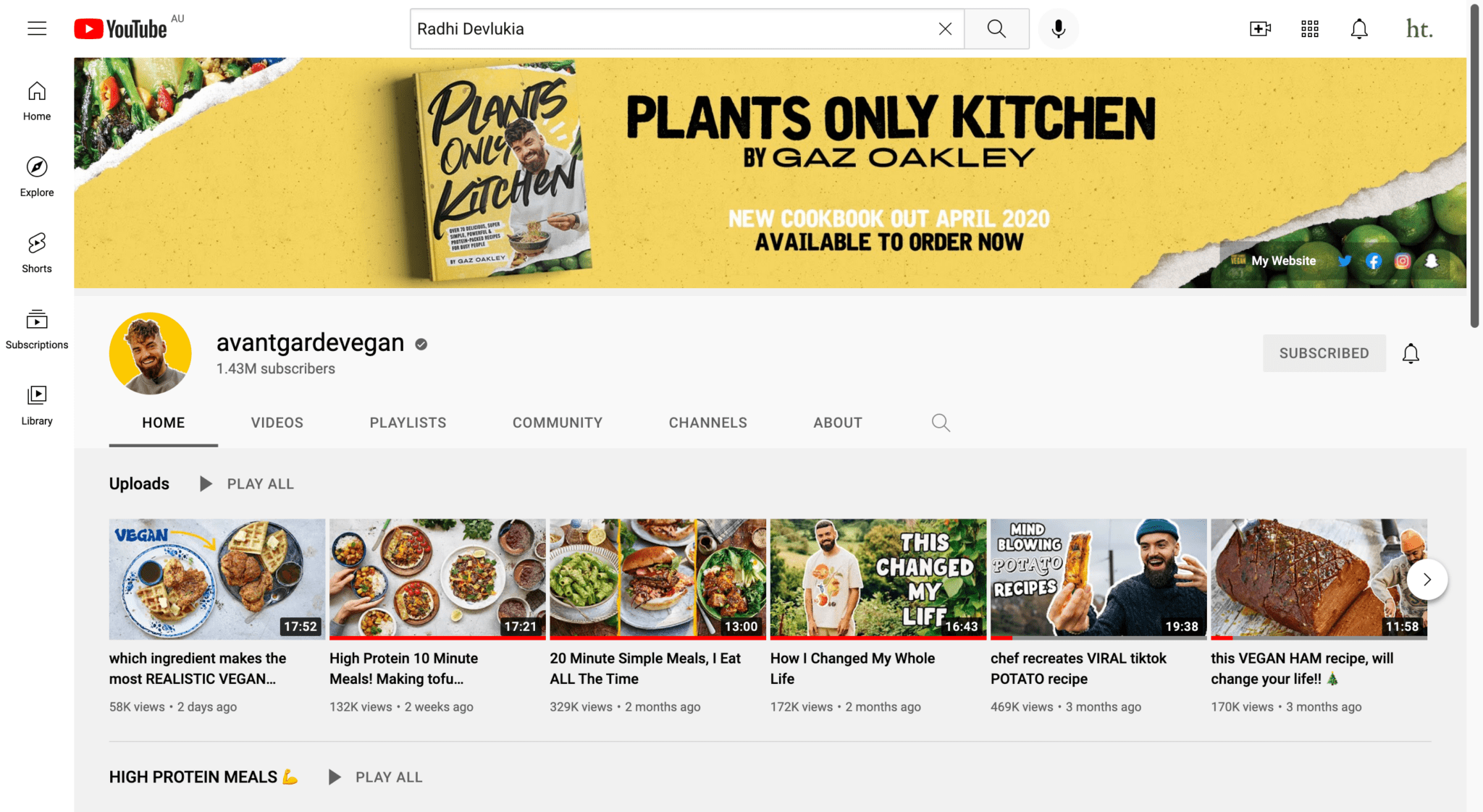Viewport: 1483px width, 812px height.
Task: Click the avantgardevegan channel avatar
Action: tap(151, 353)
